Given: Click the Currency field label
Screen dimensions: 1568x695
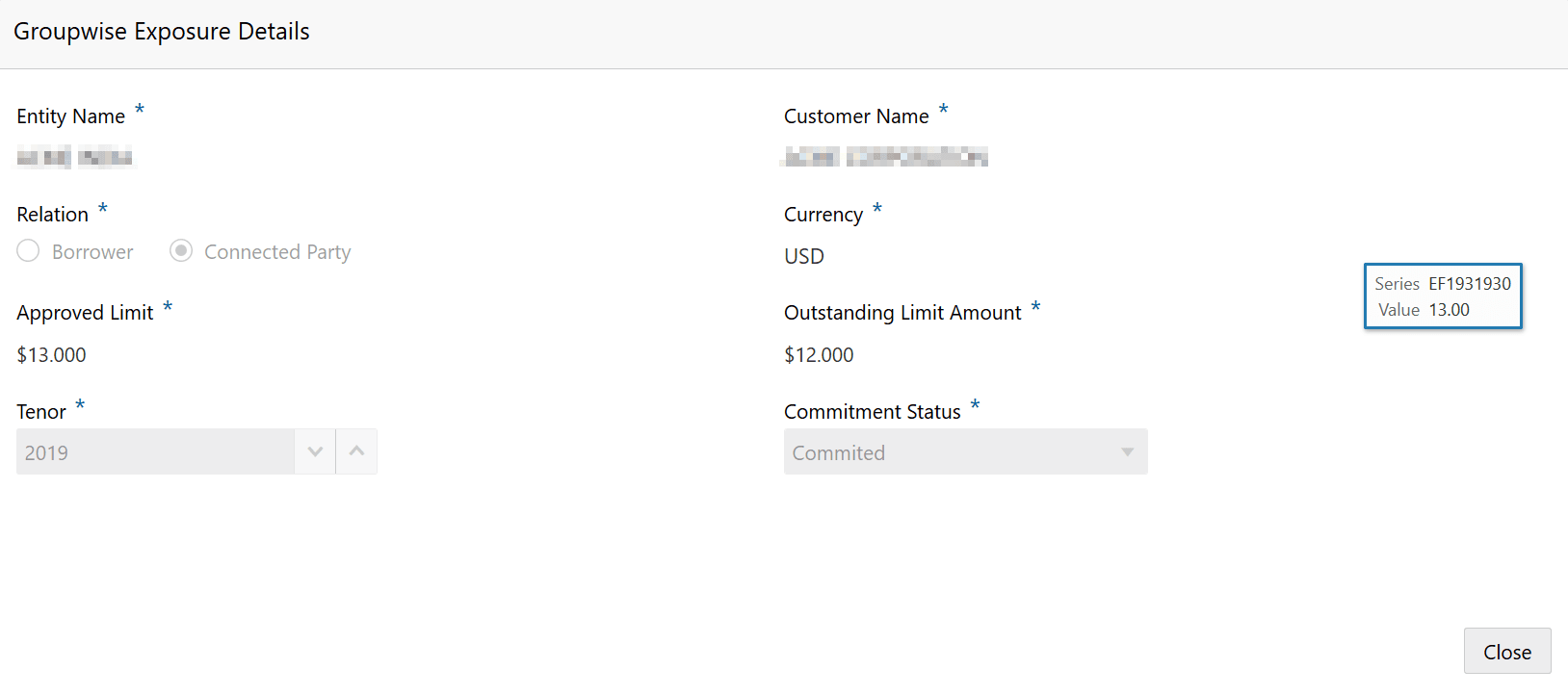Looking at the screenshot, I should click(x=823, y=215).
